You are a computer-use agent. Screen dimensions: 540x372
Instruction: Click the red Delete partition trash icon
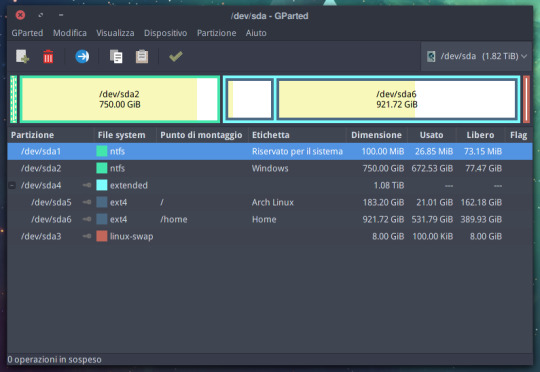coord(48,56)
